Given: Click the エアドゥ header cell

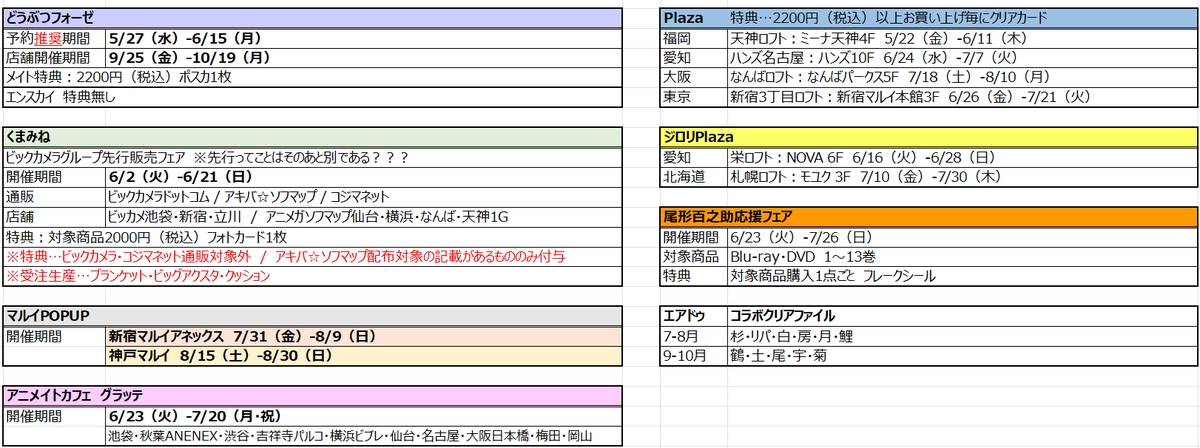Looking at the screenshot, I should tap(693, 314).
